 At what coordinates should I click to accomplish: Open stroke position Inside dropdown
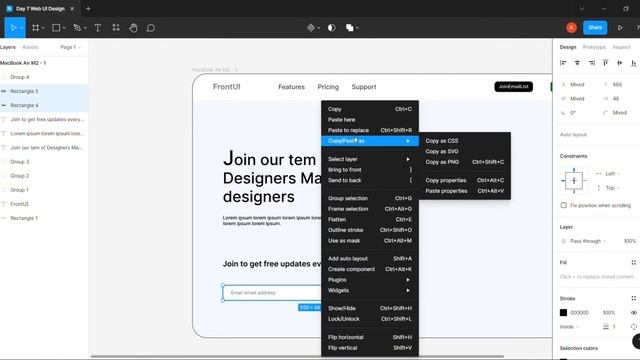click(x=569, y=327)
